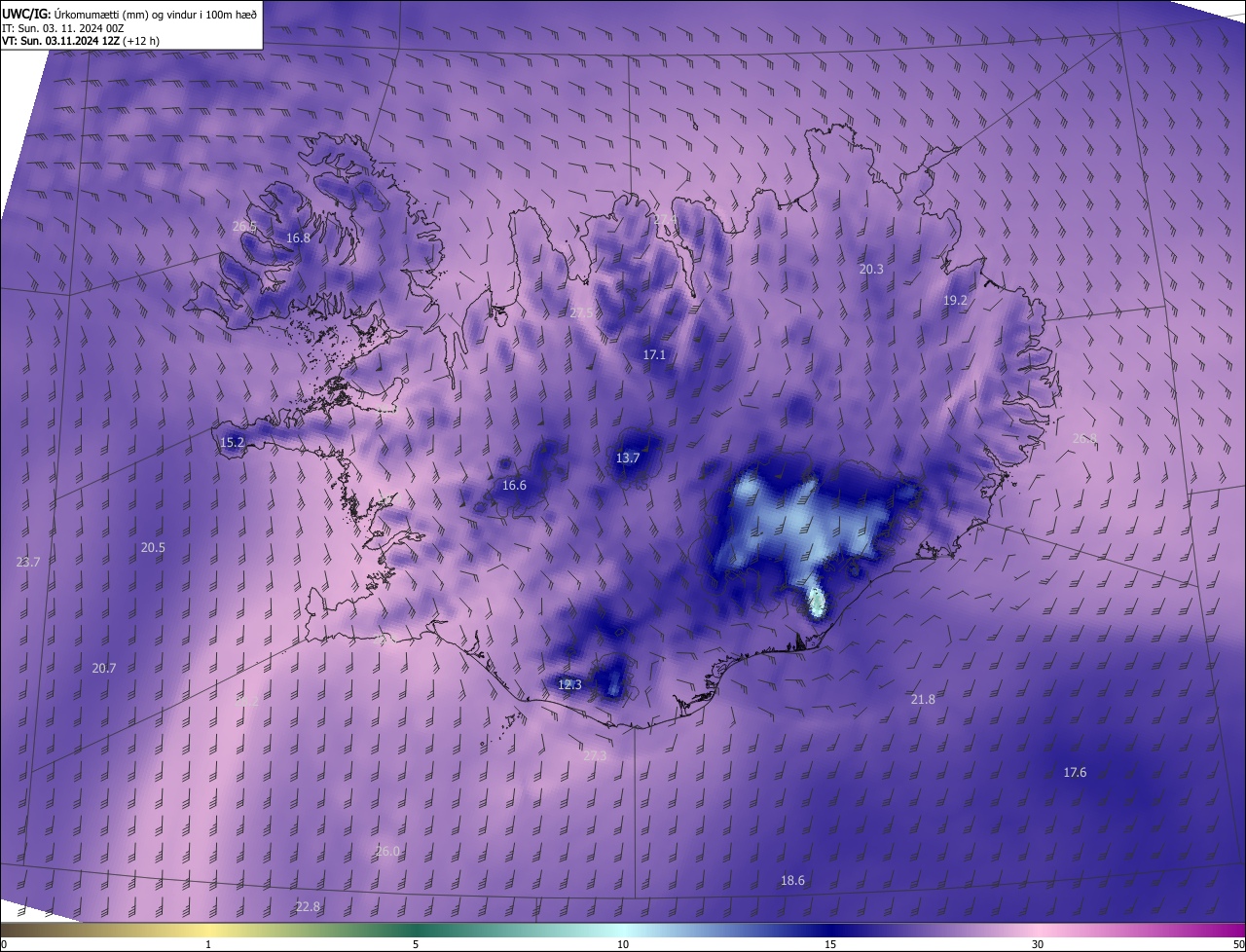Click the color scale label 50
Image resolution: width=1246 pixels, height=952 pixels.
tap(1238, 945)
